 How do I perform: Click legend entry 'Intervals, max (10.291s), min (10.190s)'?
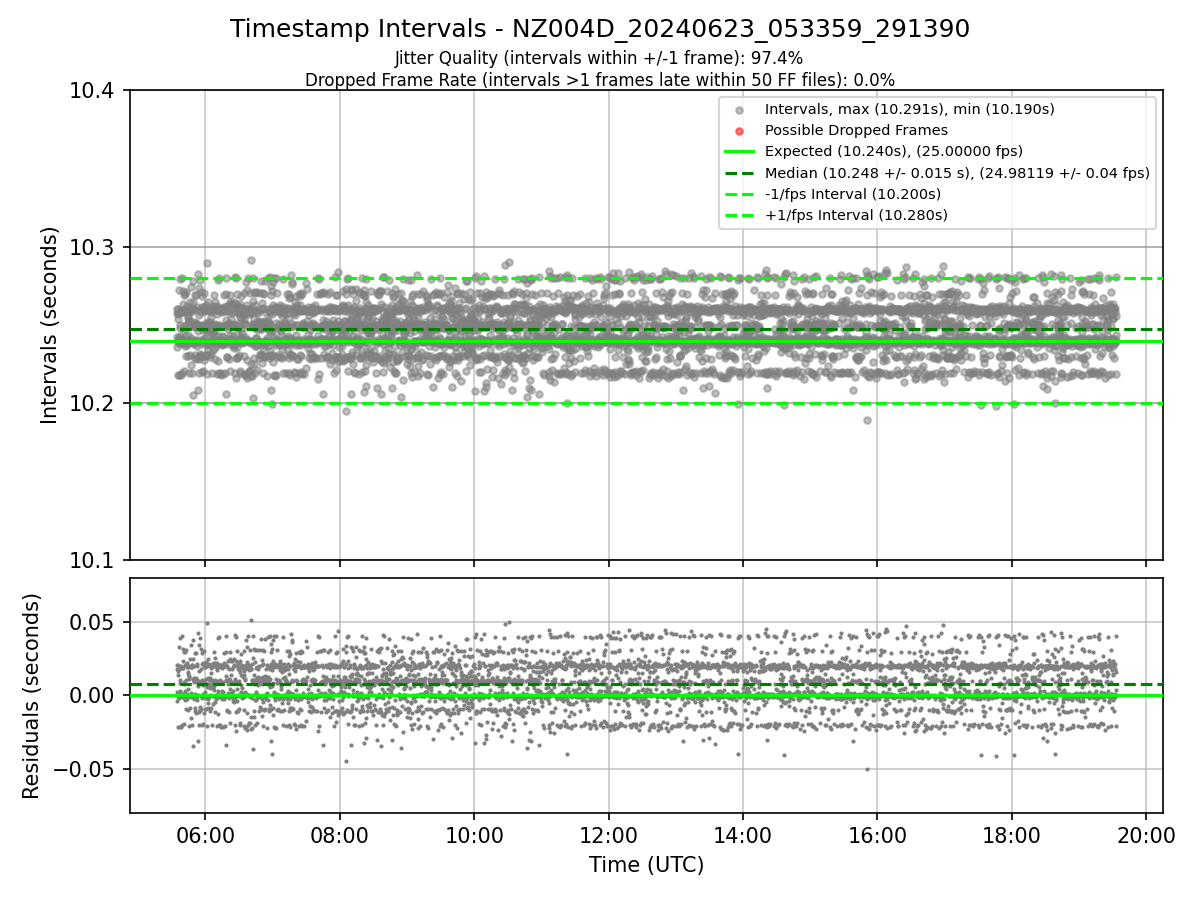[909, 109]
